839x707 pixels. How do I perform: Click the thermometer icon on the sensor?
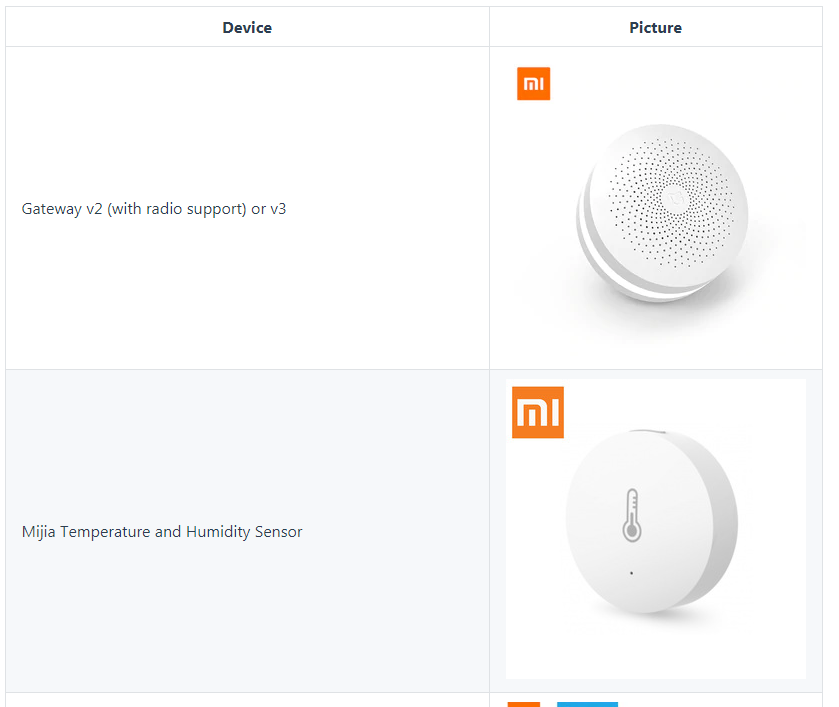tap(632, 515)
